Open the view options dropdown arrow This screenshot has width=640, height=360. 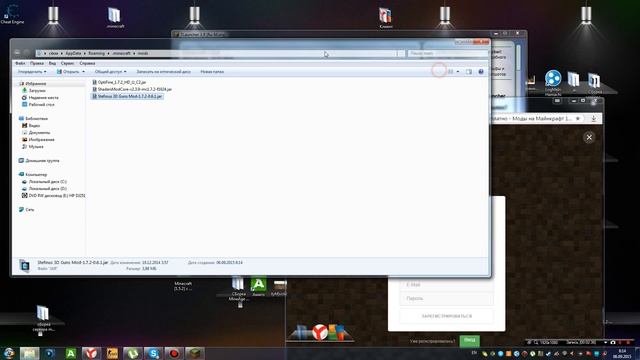[x=458, y=72]
